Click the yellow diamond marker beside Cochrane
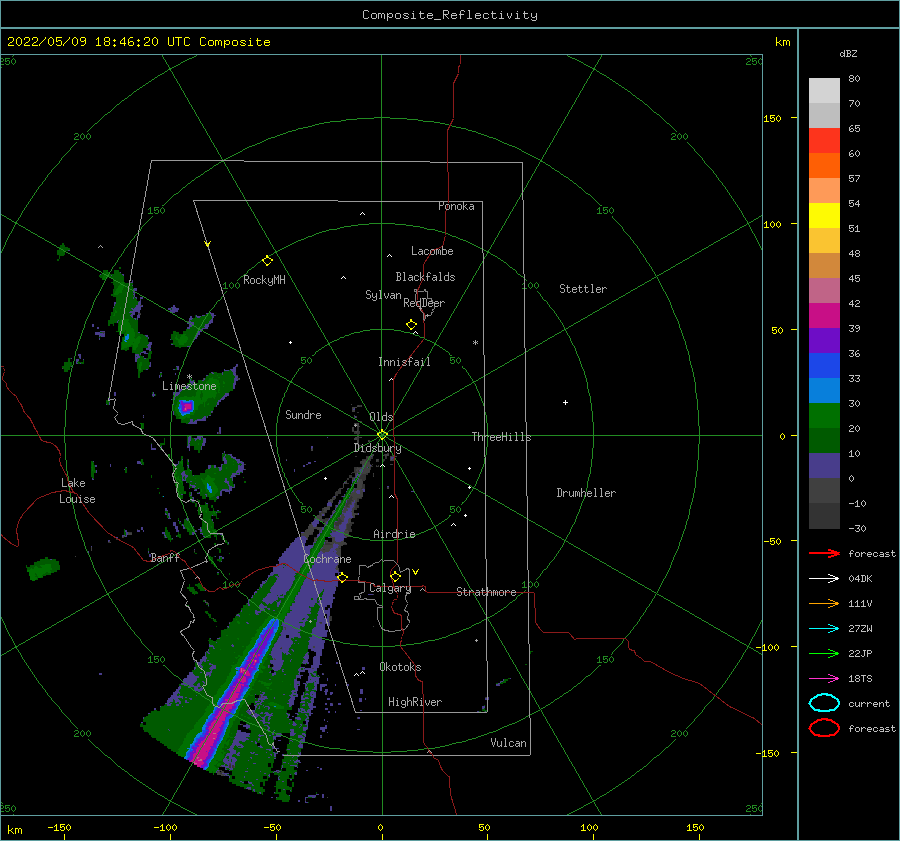This screenshot has width=900, height=841. (x=343, y=577)
